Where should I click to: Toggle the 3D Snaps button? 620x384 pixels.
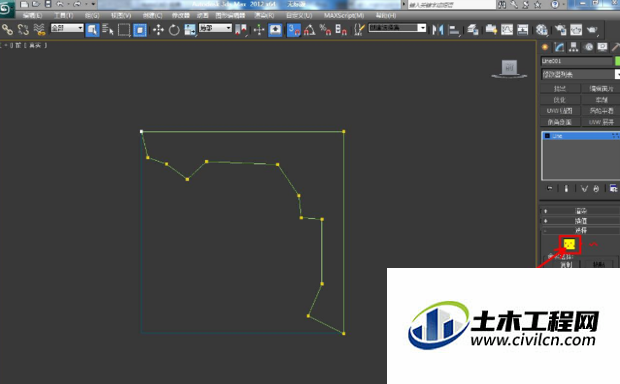click(x=293, y=30)
